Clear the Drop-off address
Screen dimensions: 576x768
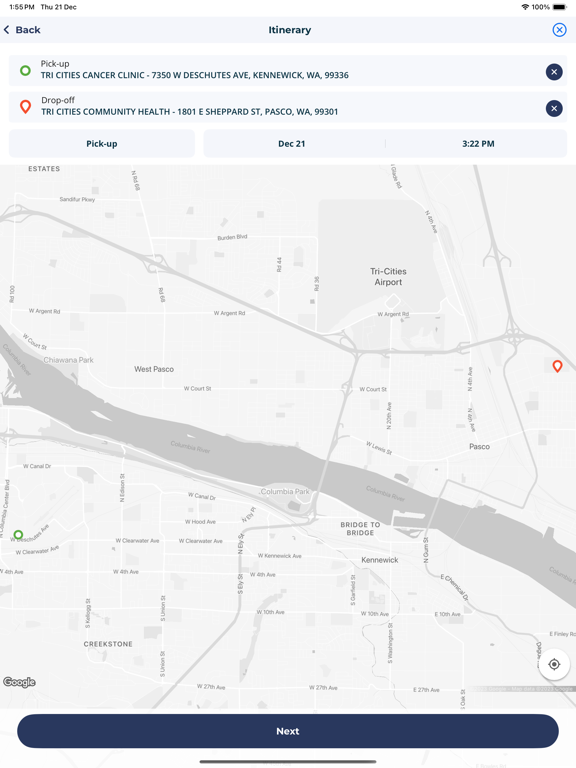(x=554, y=108)
